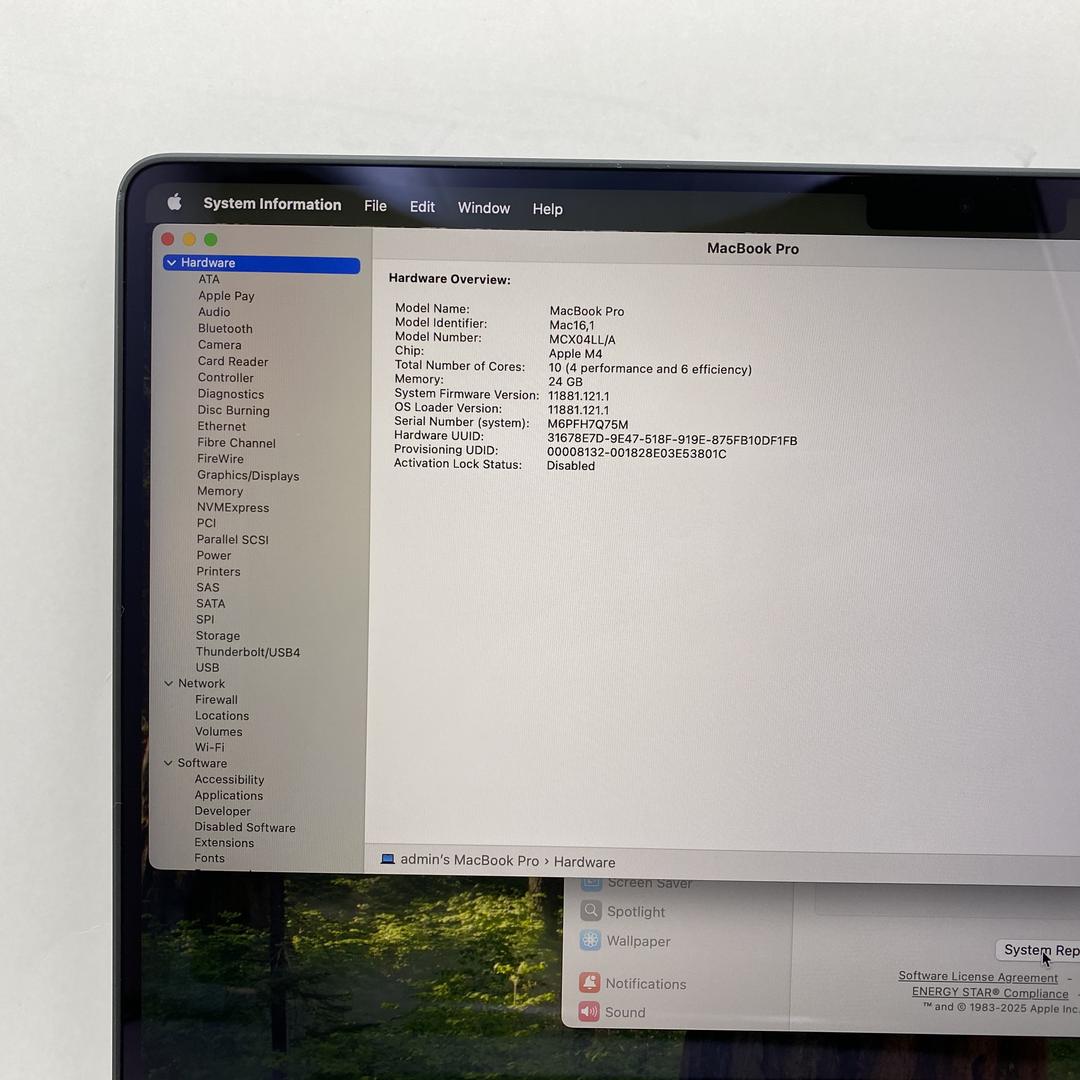Select Firewall under Network

216,699
